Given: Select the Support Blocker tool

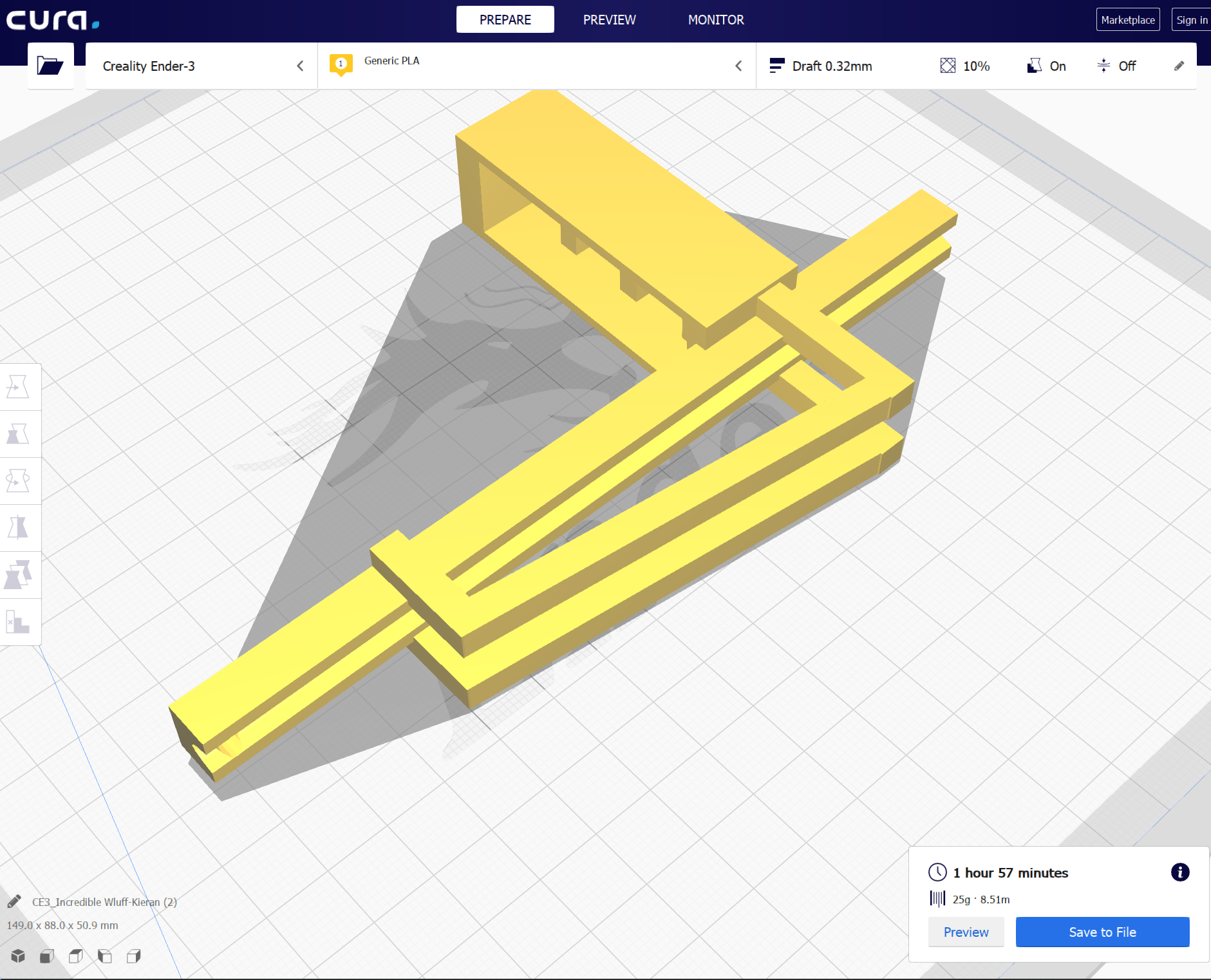Looking at the screenshot, I should point(18,622).
